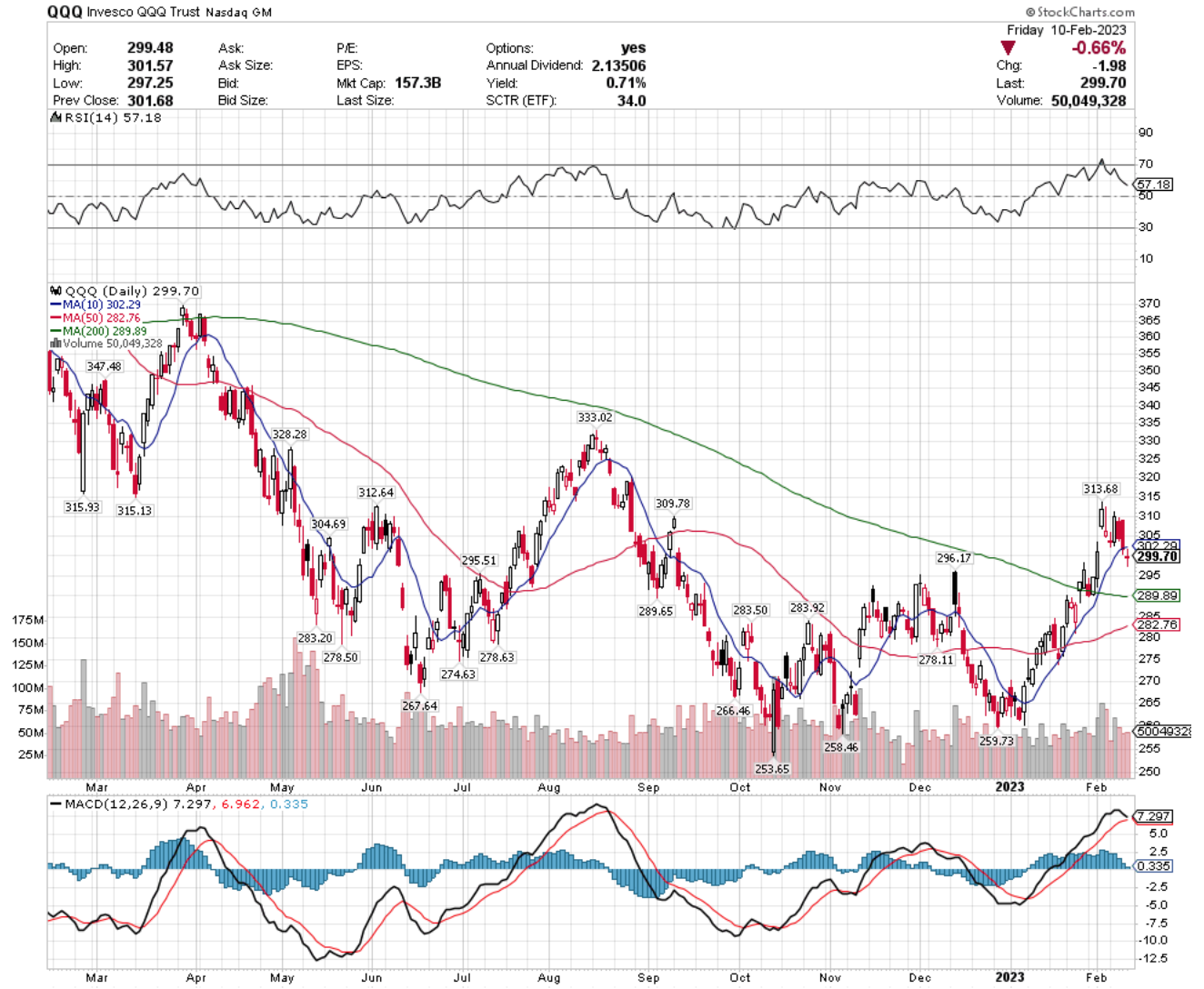Click the 253.65 October low label
Viewport: 1204px width, 989px height.
click(772, 769)
